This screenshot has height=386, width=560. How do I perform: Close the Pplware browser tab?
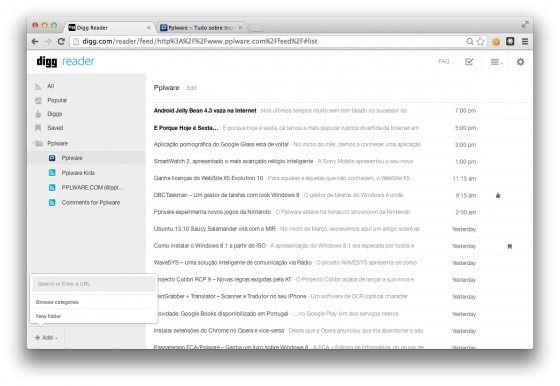tap(240, 27)
